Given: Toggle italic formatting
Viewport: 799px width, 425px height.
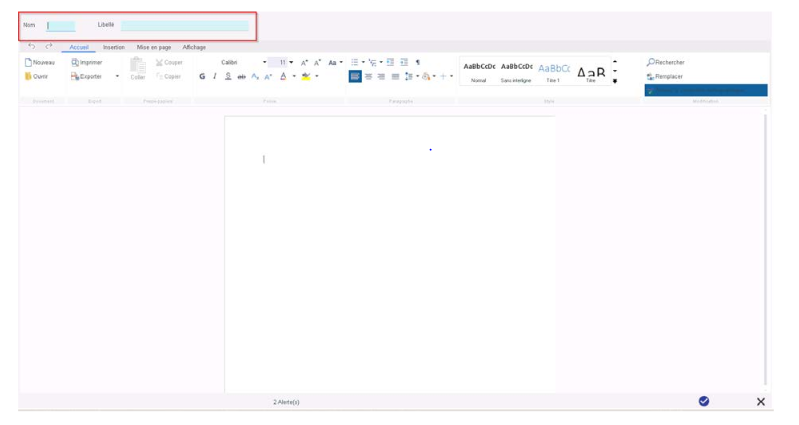Looking at the screenshot, I should coord(214,76).
